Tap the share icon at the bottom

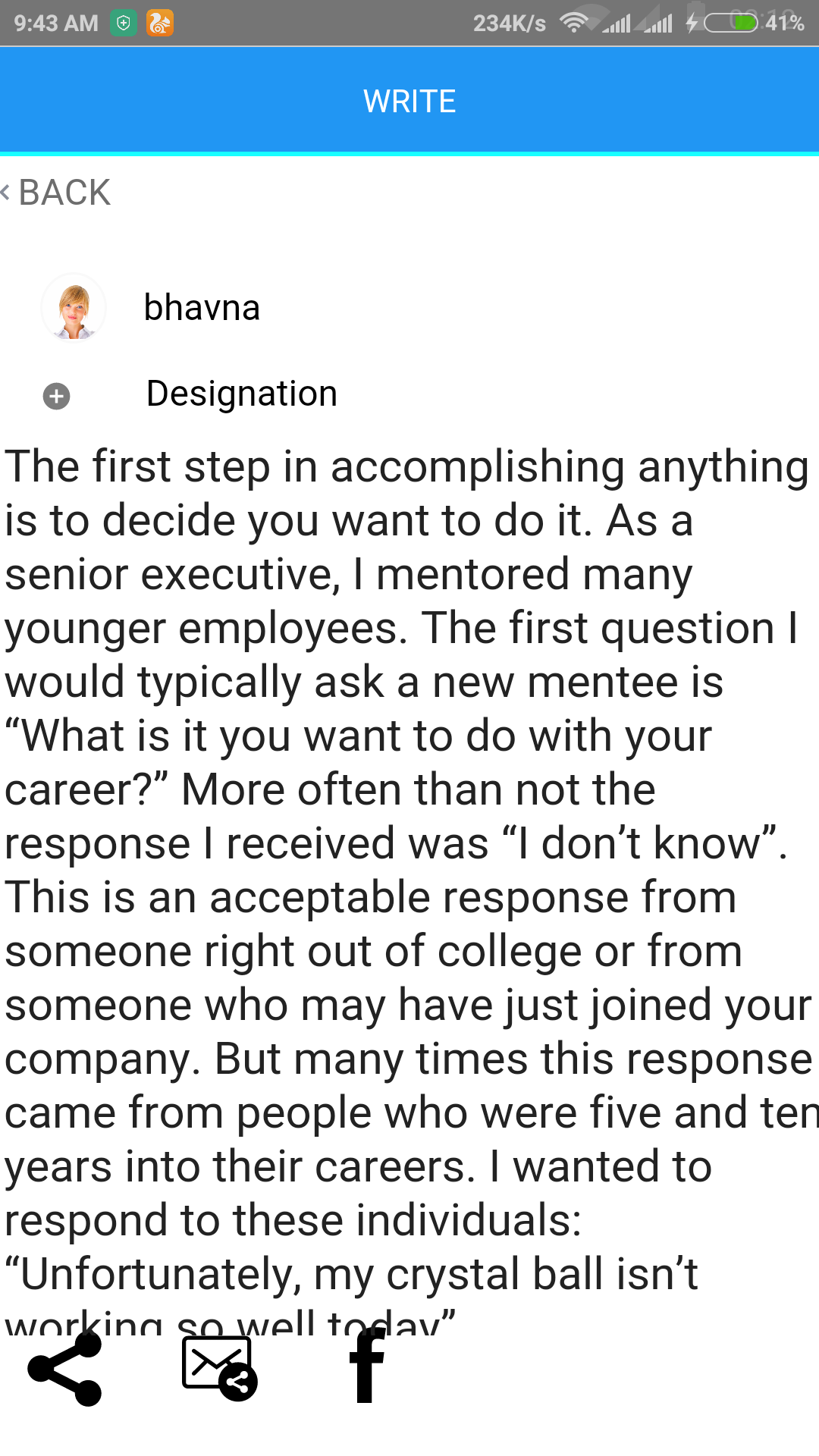coord(65,1370)
